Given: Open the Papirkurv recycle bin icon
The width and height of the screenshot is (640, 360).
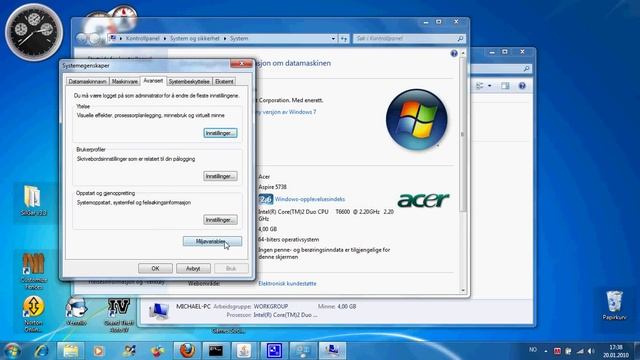Looking at the screenshot, I should coord(614,305).
